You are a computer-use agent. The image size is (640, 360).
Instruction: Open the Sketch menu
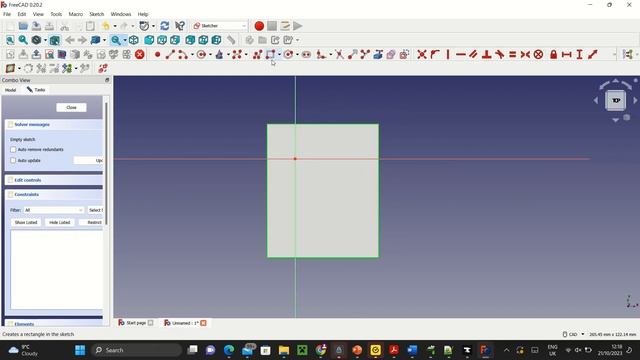[97, 14]
